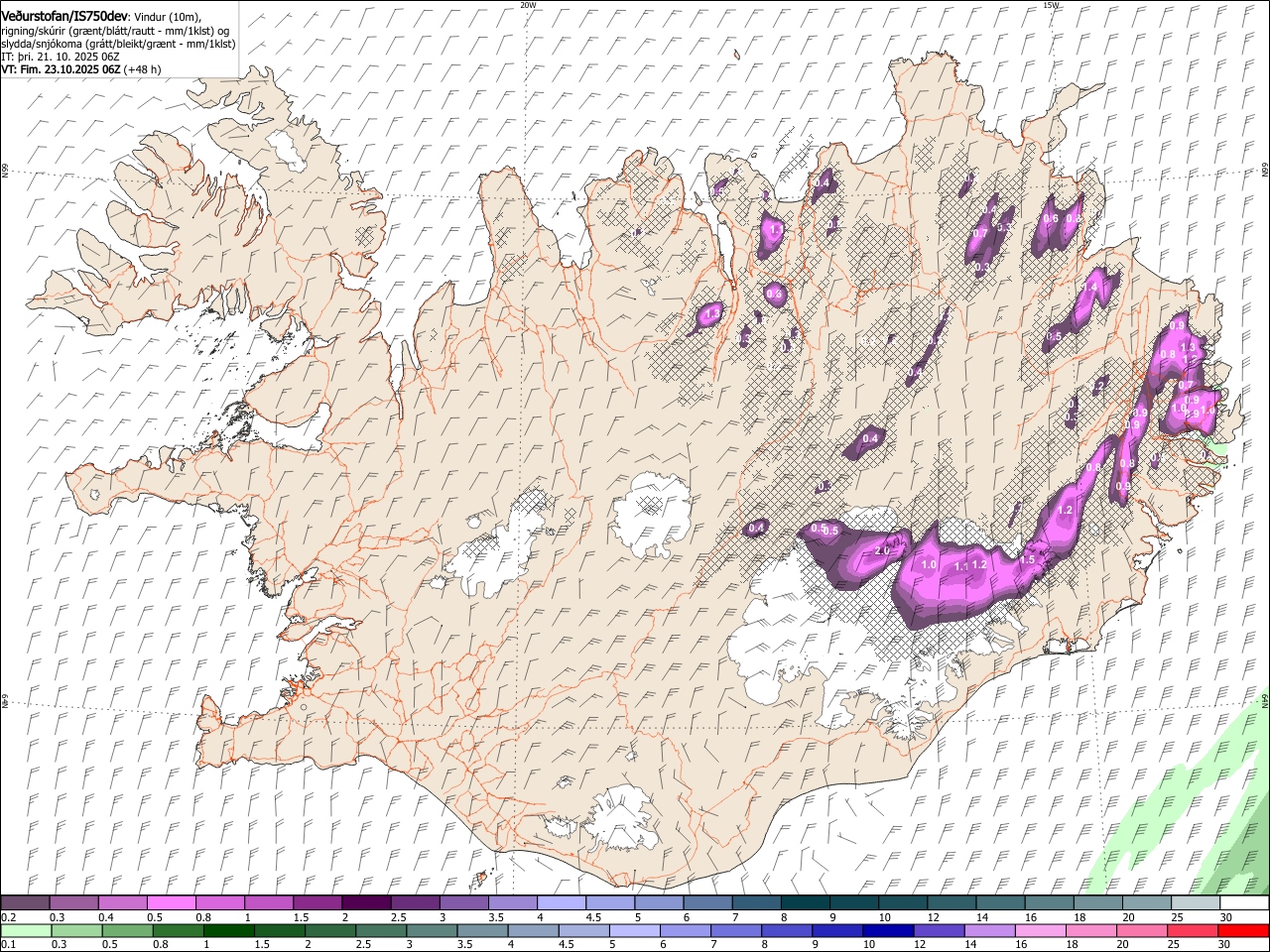This screenshot has height=952, width=1270.
Task: Pick the royal blue 8–9 rain legend swatch
Action: coord(787,931)
